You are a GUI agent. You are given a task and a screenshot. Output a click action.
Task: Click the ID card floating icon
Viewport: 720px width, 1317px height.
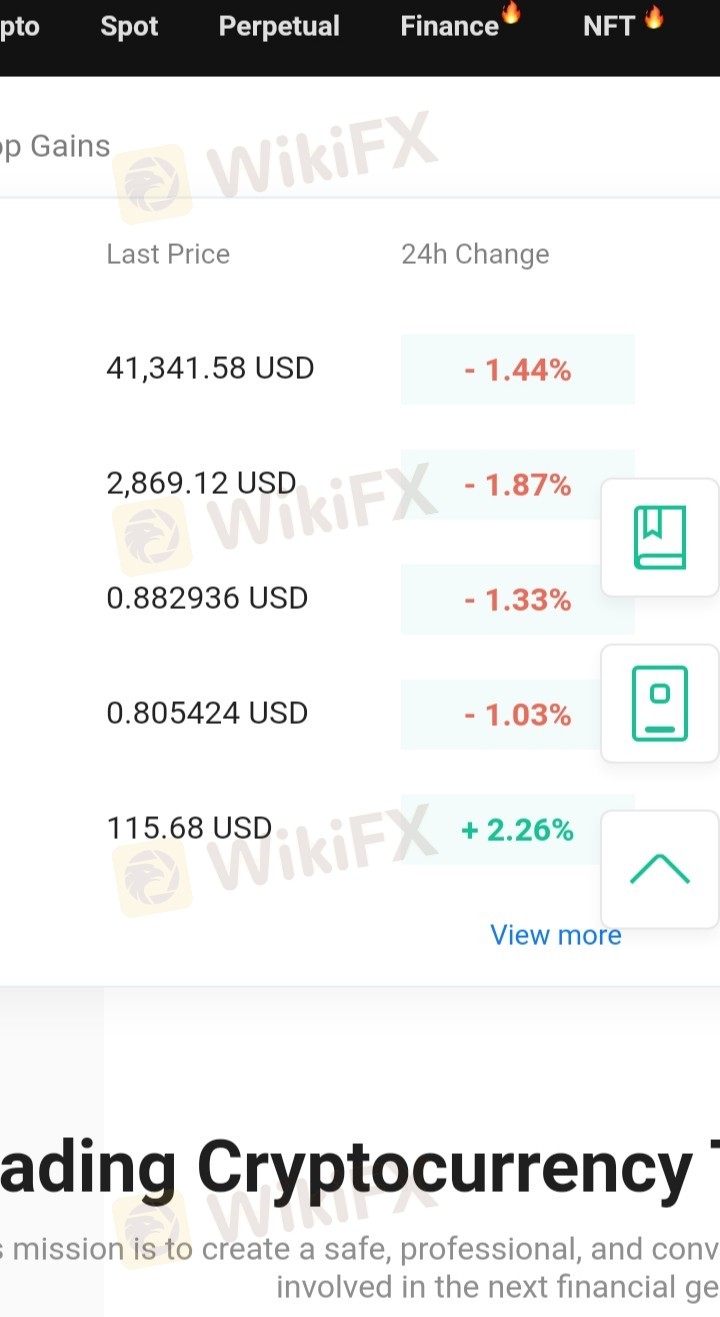(x=660, y=703)
